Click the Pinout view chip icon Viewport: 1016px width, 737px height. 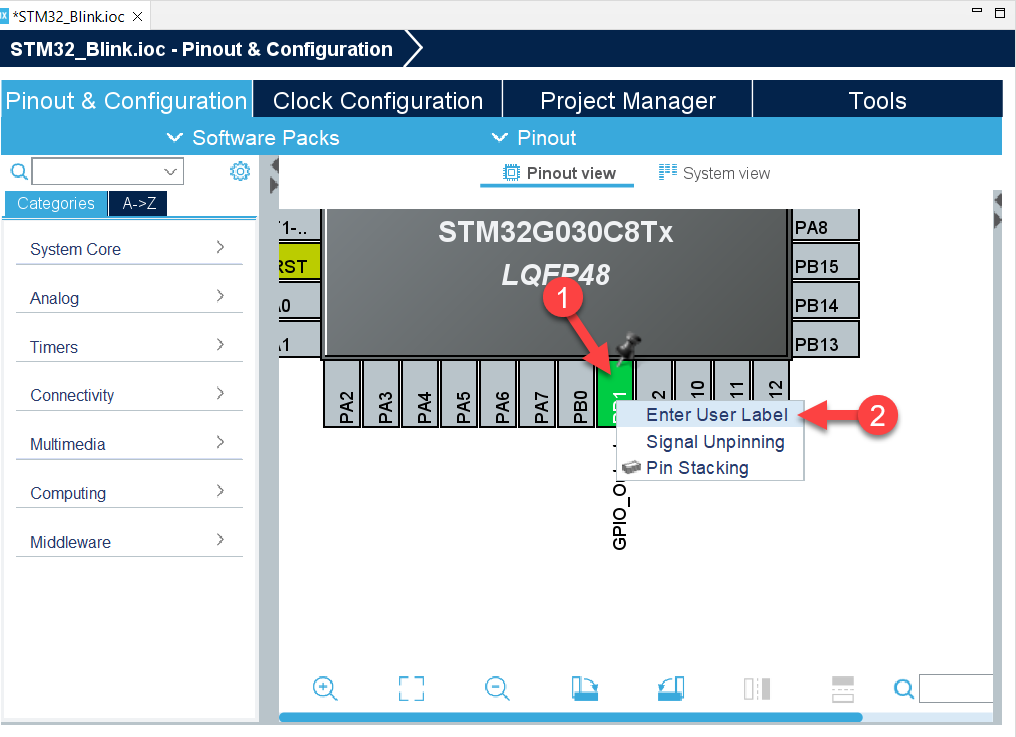click(x=511, y=173)
